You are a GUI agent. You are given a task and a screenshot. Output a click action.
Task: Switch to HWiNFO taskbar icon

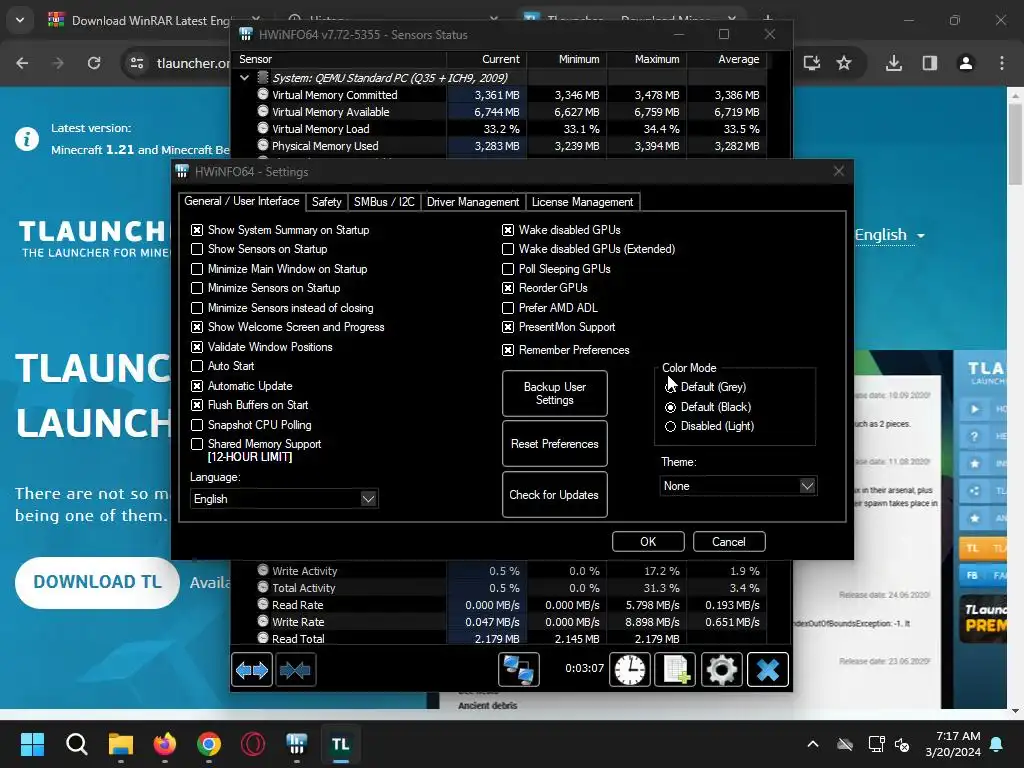[296, 744]
